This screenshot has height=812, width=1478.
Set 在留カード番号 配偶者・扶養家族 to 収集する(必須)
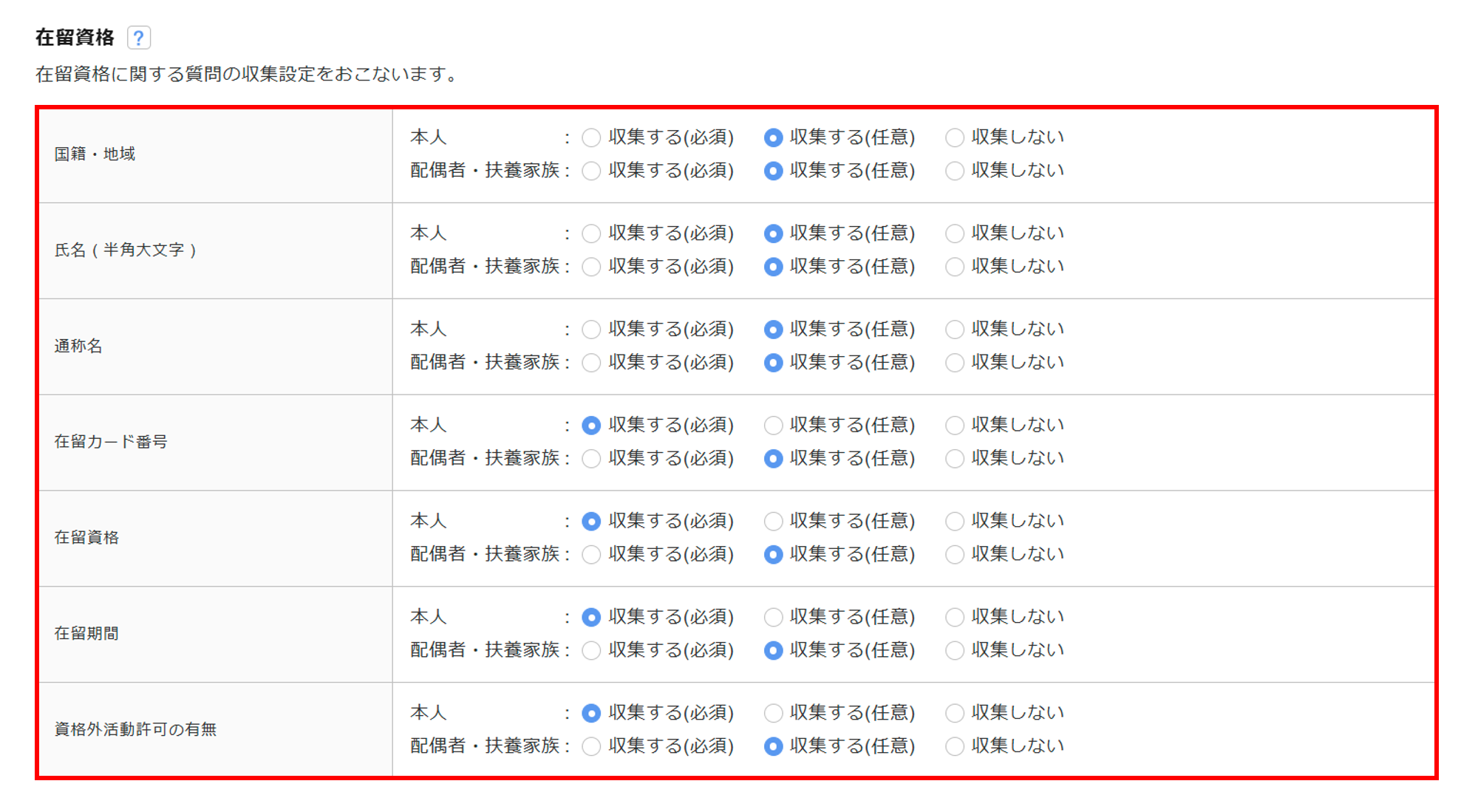click(x=591, y=459)
